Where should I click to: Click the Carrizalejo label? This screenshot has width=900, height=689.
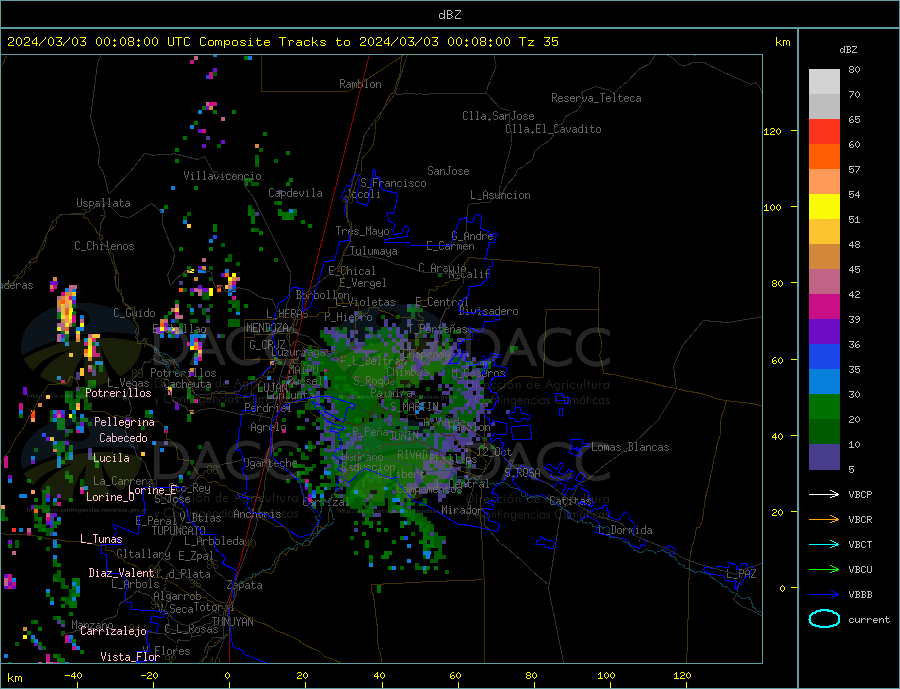[113, 632]
